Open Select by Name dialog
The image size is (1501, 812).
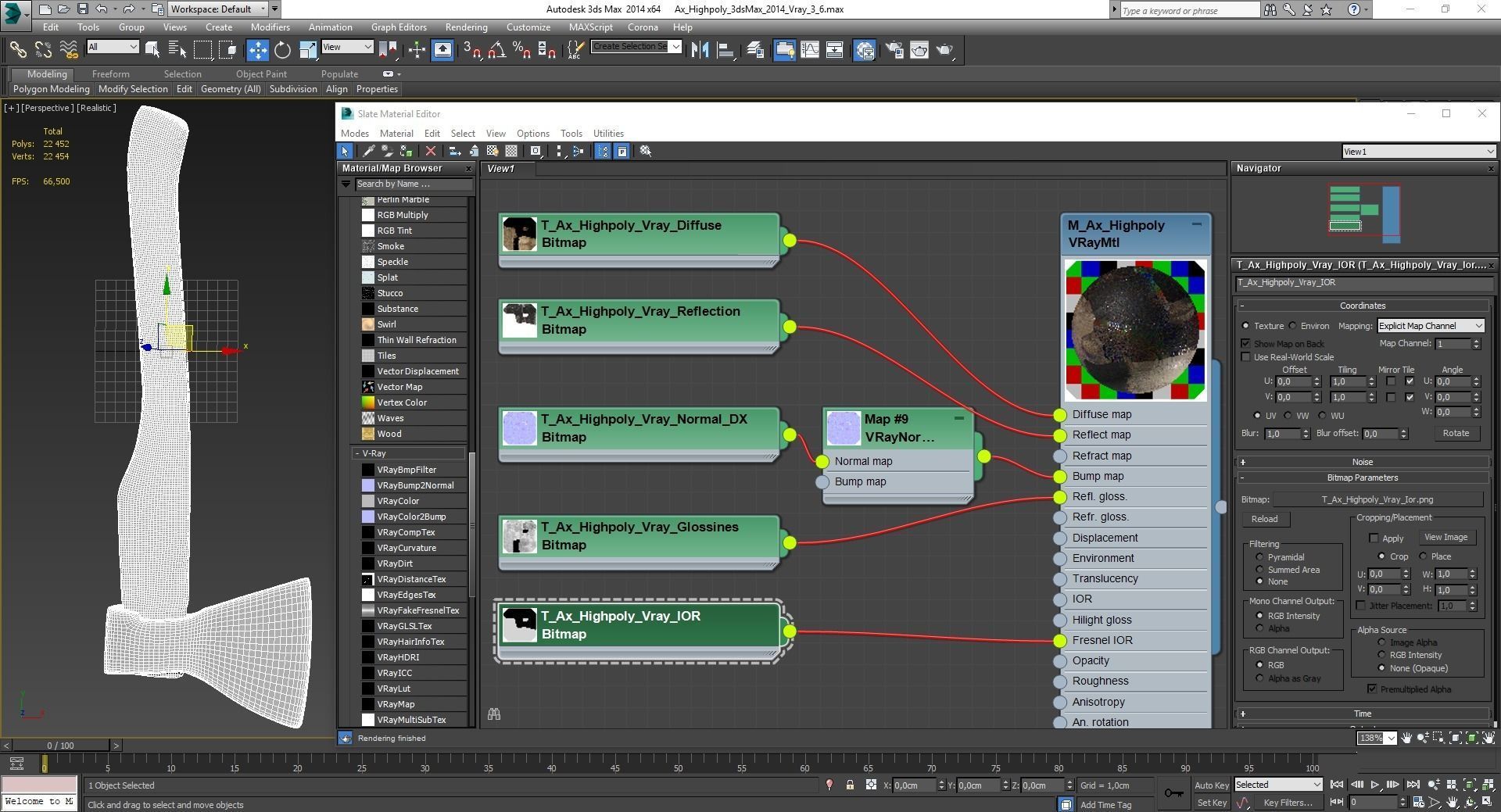[x=177, y=50]
